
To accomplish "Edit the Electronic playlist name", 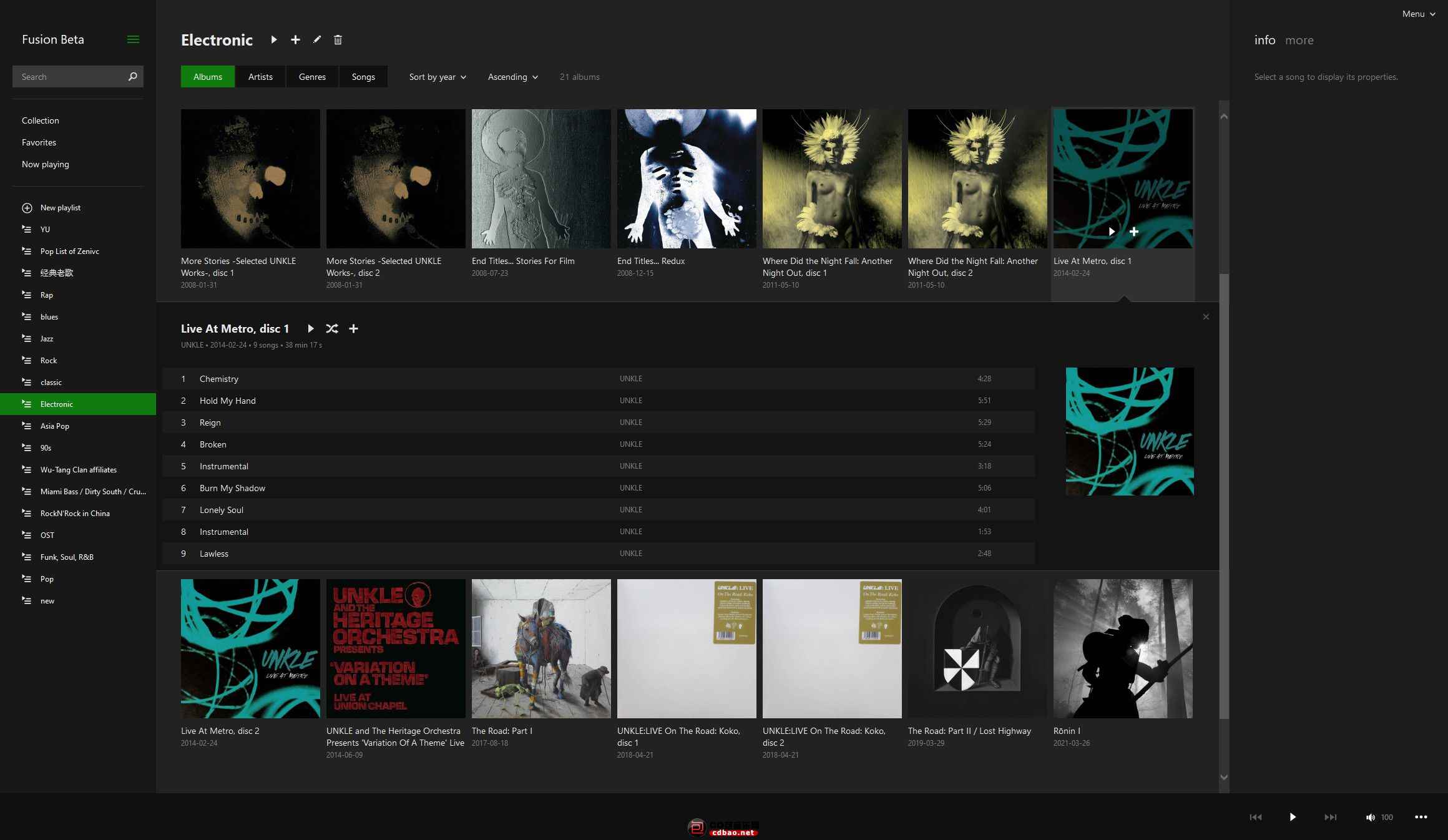I will [317, 40].
